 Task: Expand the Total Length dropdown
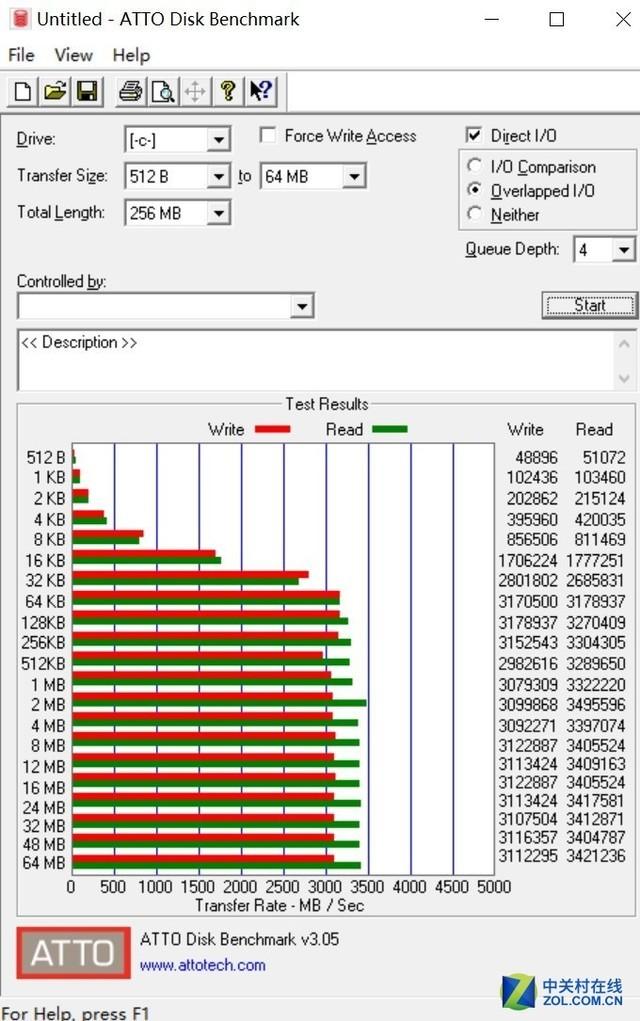coord(219,213)
